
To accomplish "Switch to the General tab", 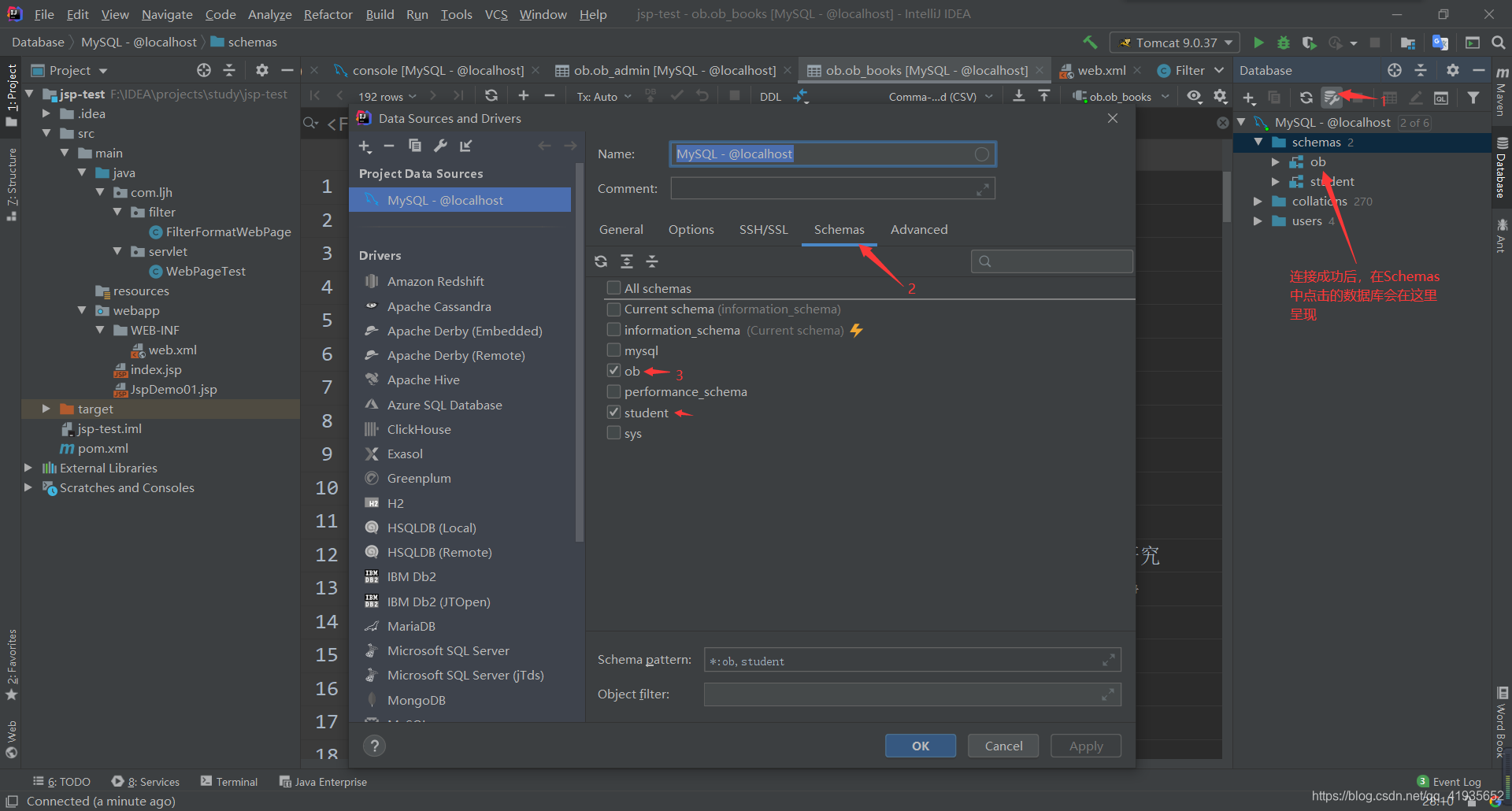I will [x=621, y=229].
